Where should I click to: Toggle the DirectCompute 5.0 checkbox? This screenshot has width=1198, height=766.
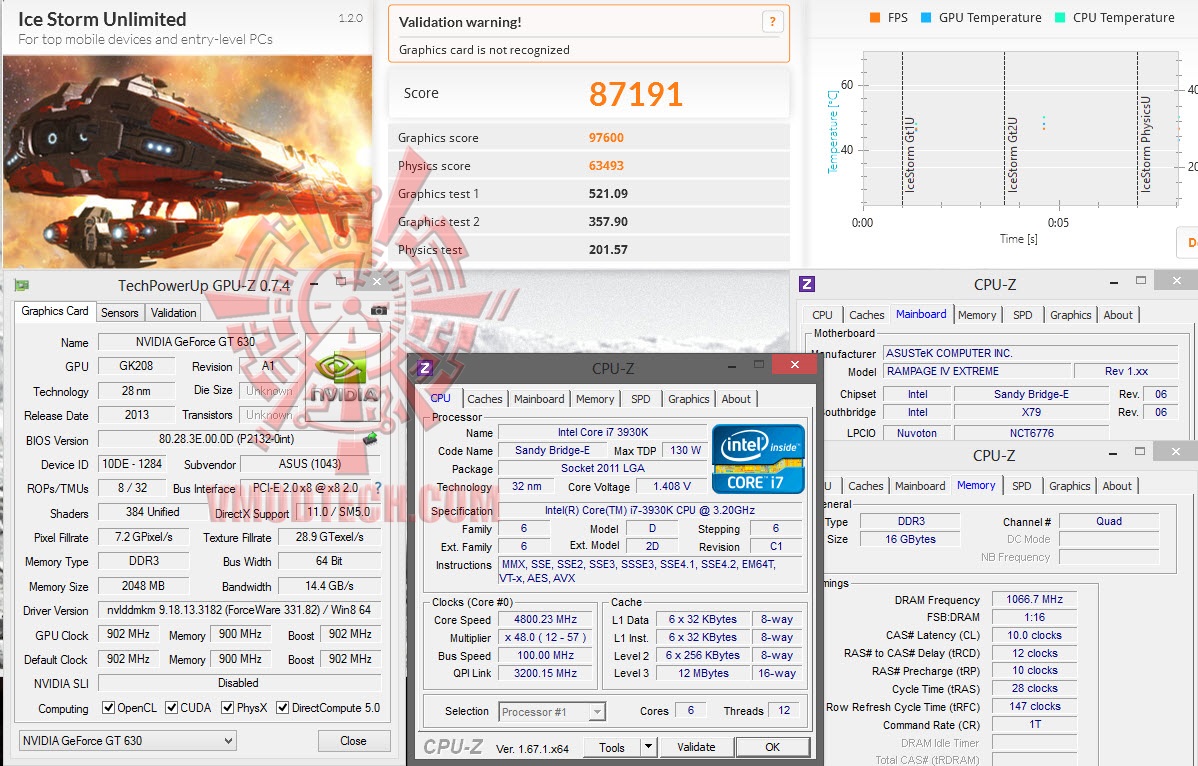pyautogui.click(x=283, y=708)
